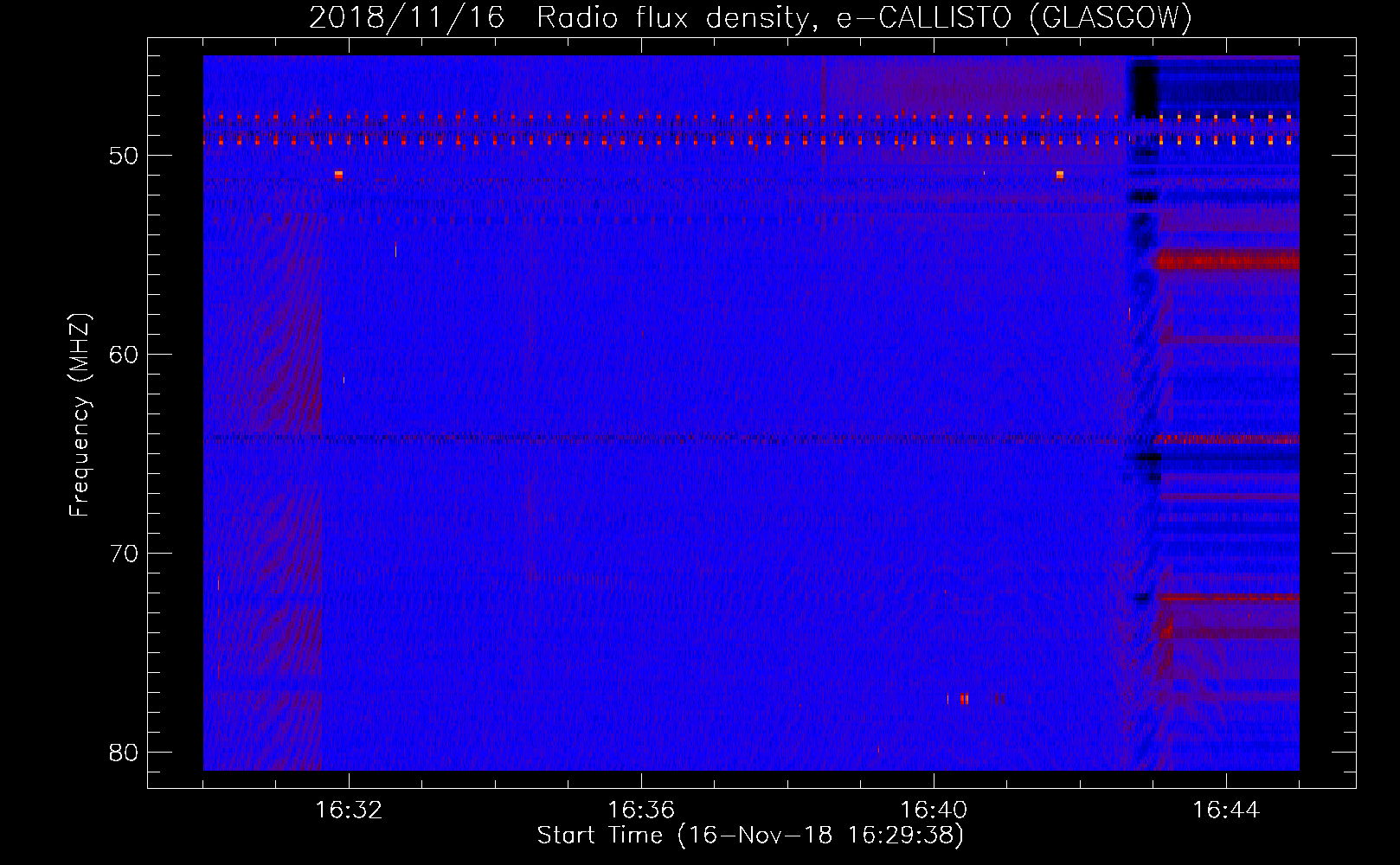Click the 50 frequency tick label
This screenshot has width=1400, height=865.
pos(124,156)
